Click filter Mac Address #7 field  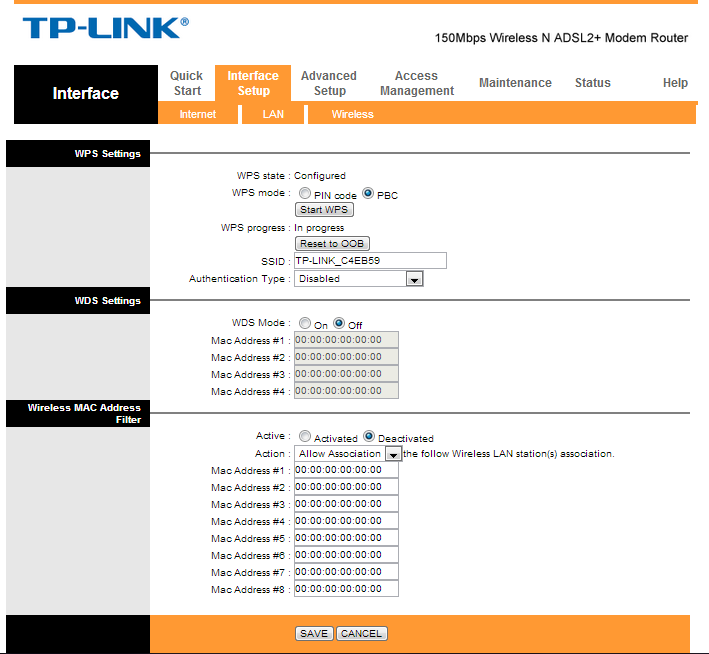click(x=346, y=572)
